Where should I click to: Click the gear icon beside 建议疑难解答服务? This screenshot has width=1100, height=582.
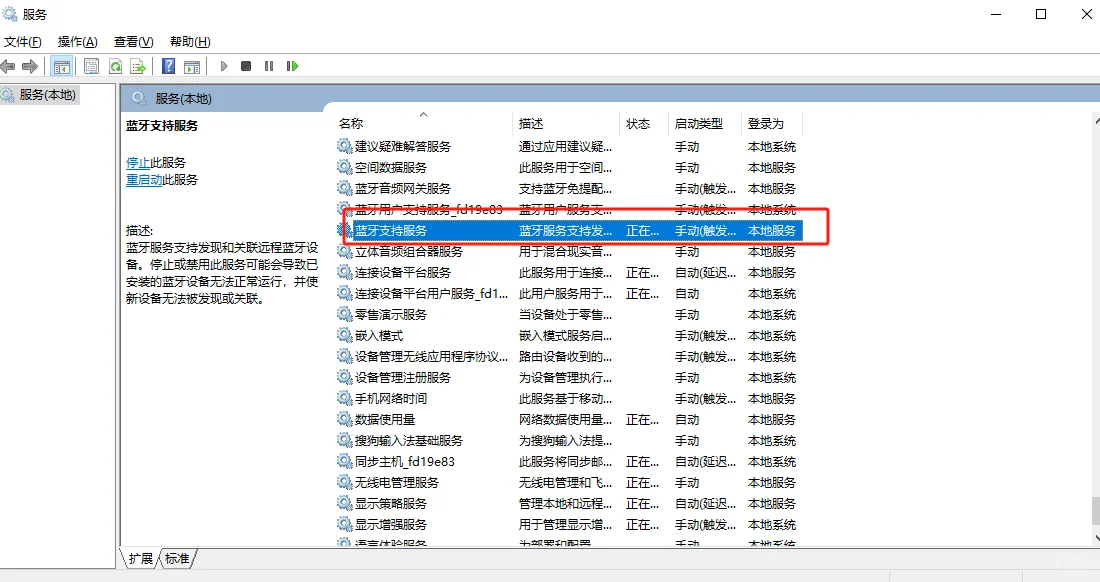pos(344,146)
